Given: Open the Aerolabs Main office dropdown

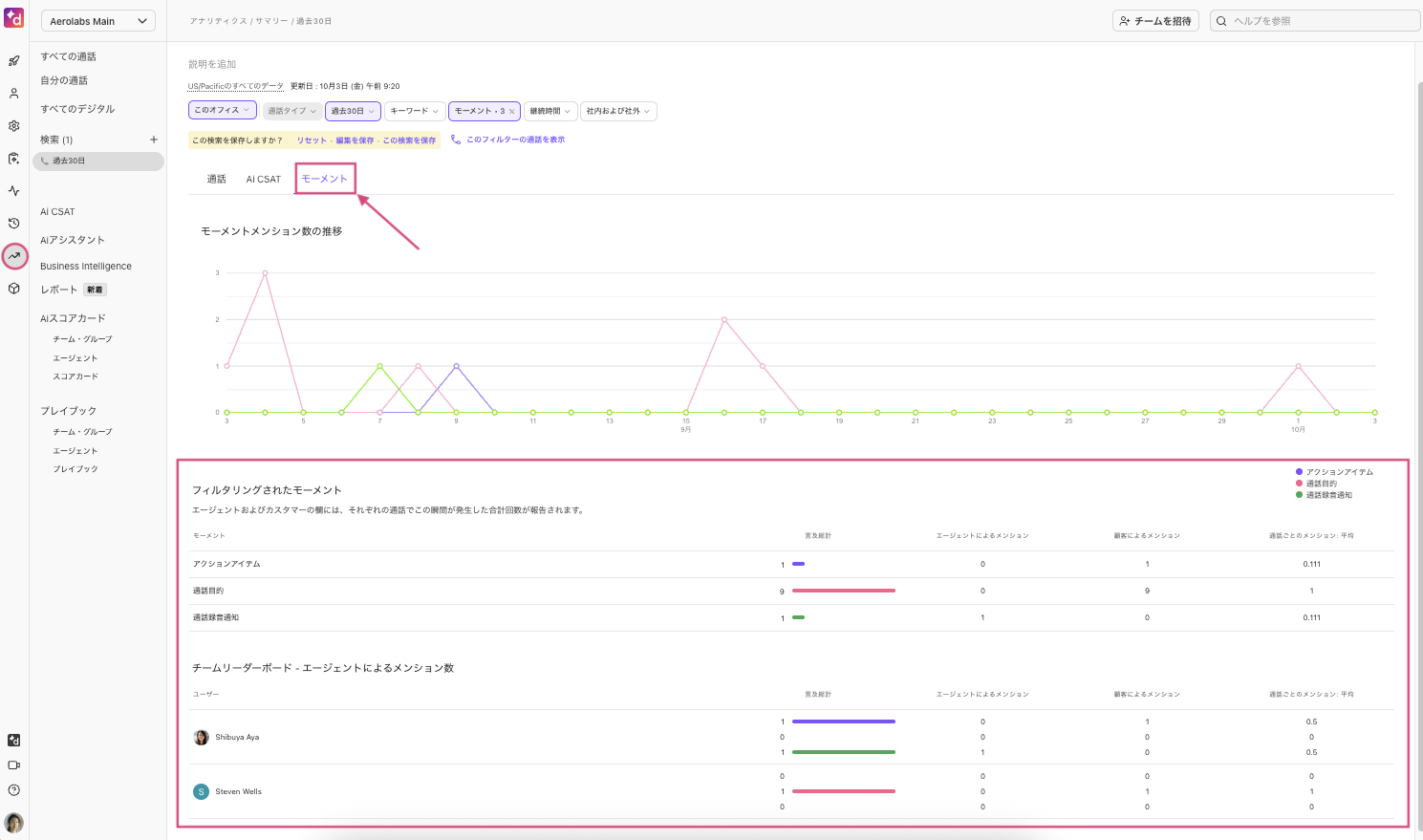Looking at the screenshot, I should click(98, 21).
